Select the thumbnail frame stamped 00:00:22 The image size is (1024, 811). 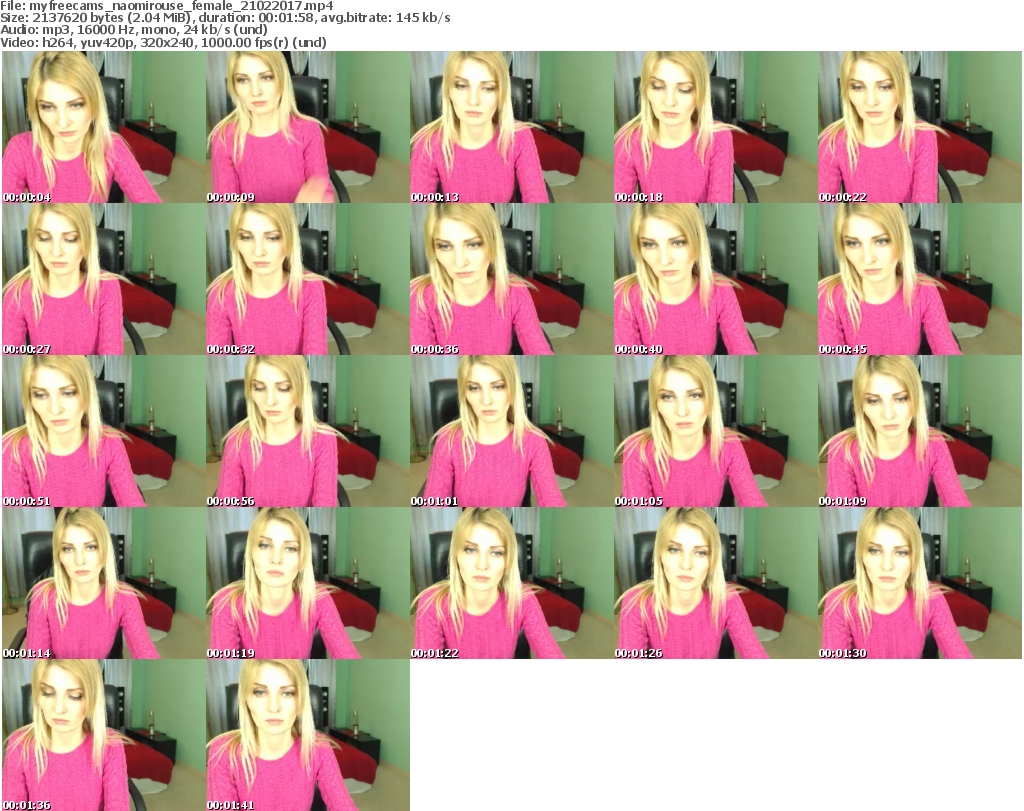tap(920, 127)
